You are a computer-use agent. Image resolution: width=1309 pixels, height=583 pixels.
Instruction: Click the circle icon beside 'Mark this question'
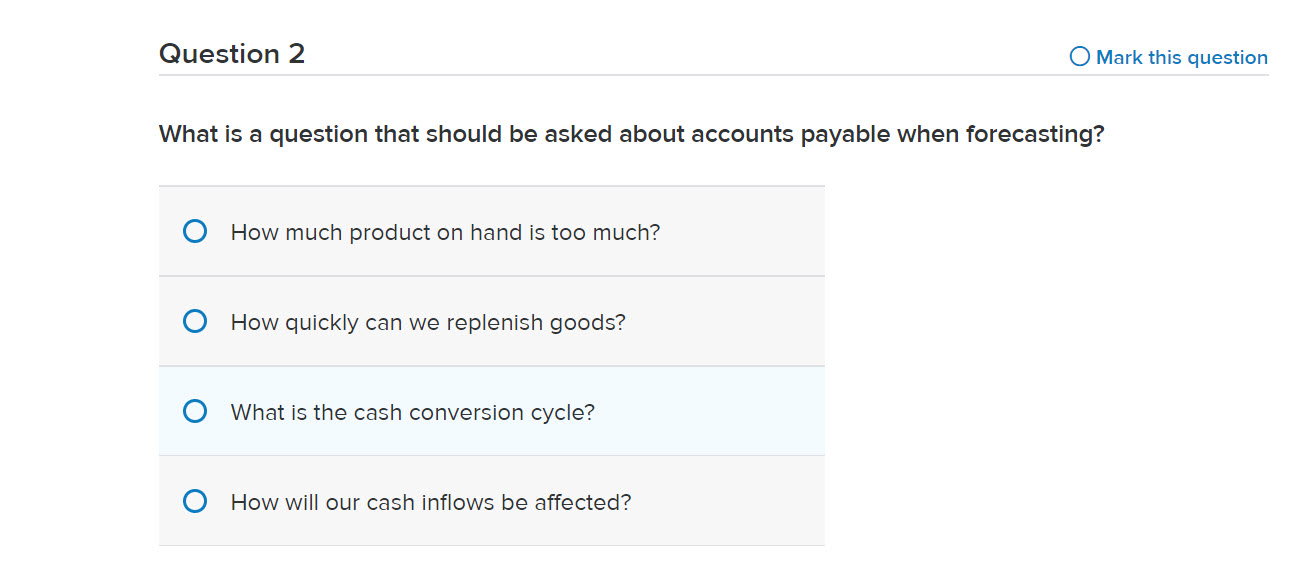point(1079,56)
